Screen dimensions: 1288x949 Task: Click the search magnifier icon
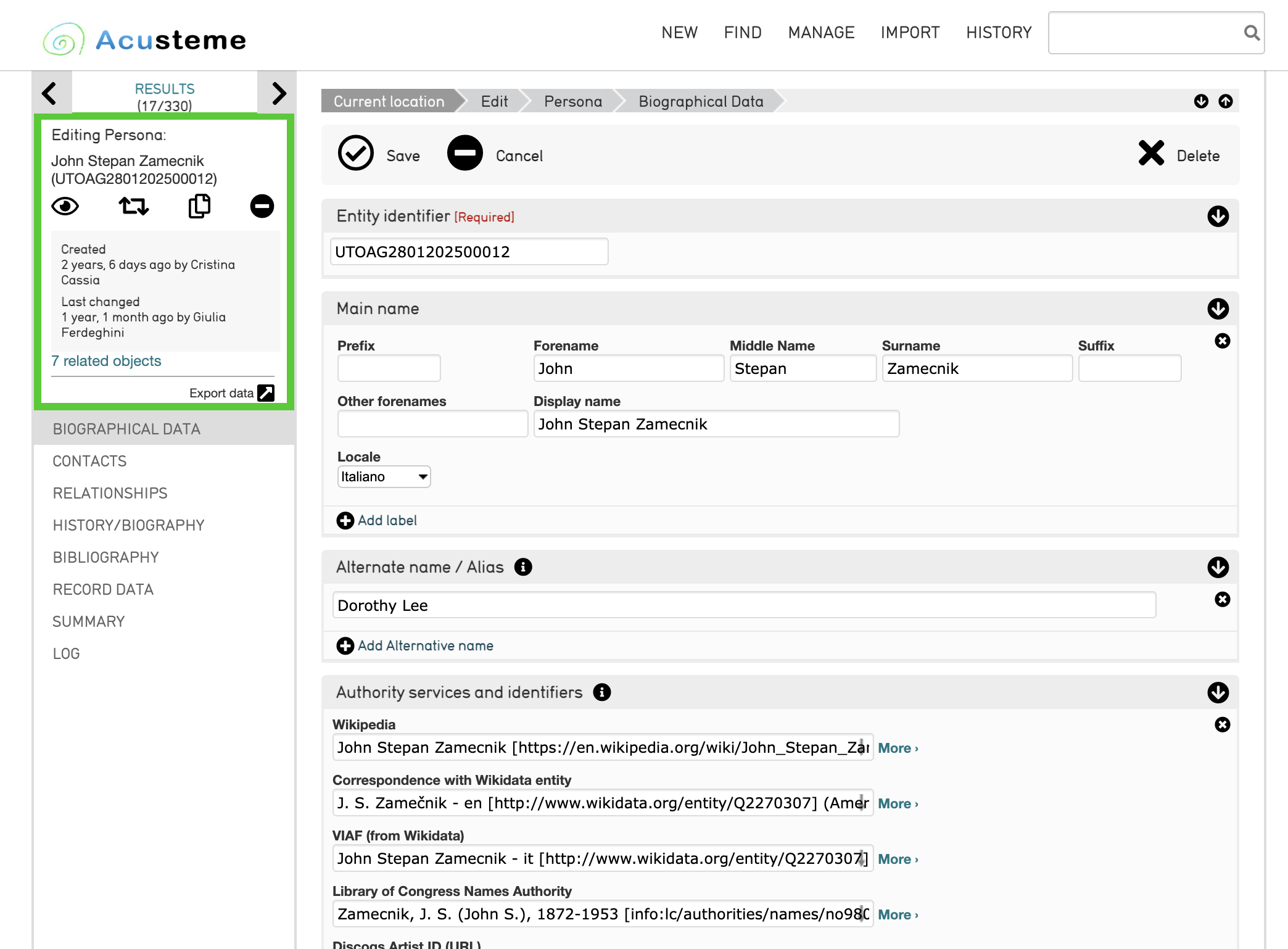coord(1252,33)
